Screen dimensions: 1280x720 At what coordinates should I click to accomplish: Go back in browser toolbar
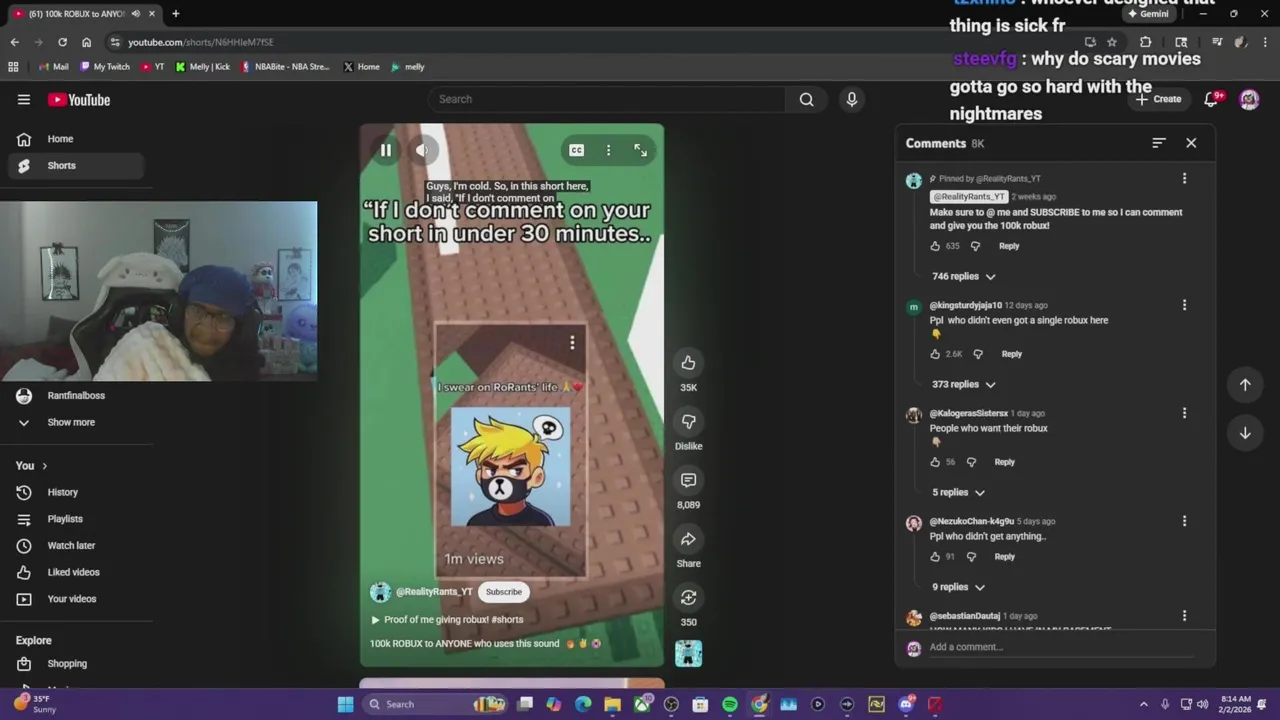coord(14,42)
